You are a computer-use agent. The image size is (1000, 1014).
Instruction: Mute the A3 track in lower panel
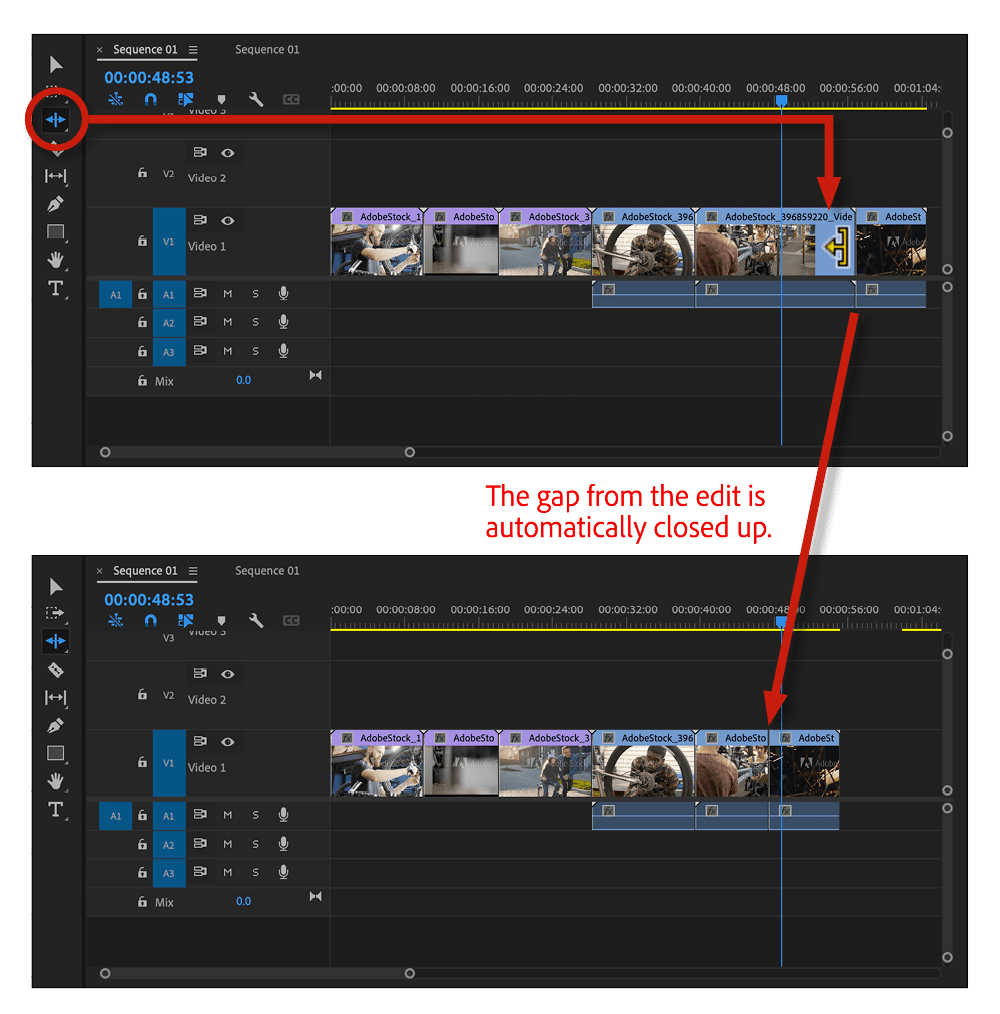coord(228,872)
